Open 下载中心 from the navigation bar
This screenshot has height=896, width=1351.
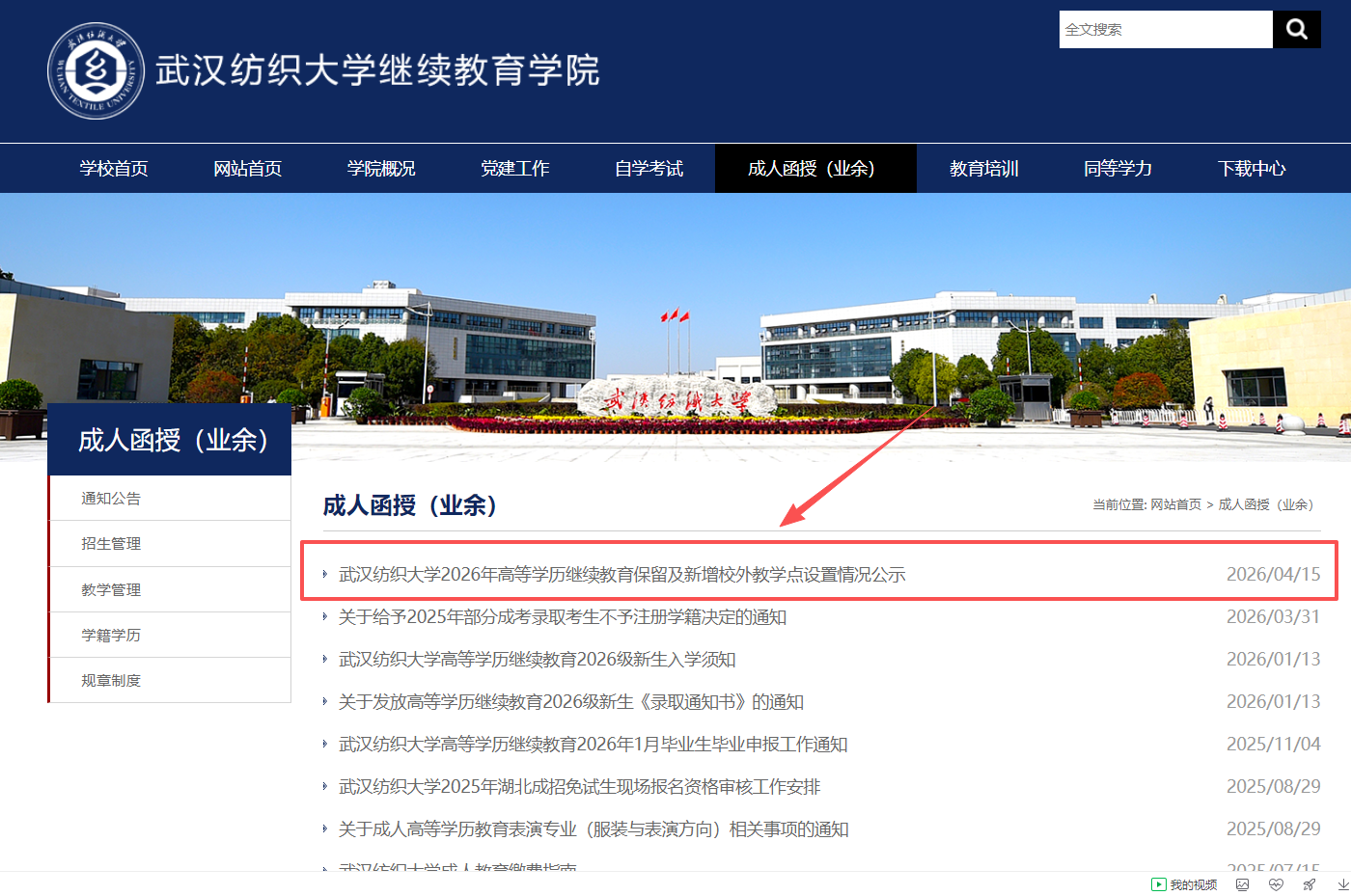[x=1252, y=169]
